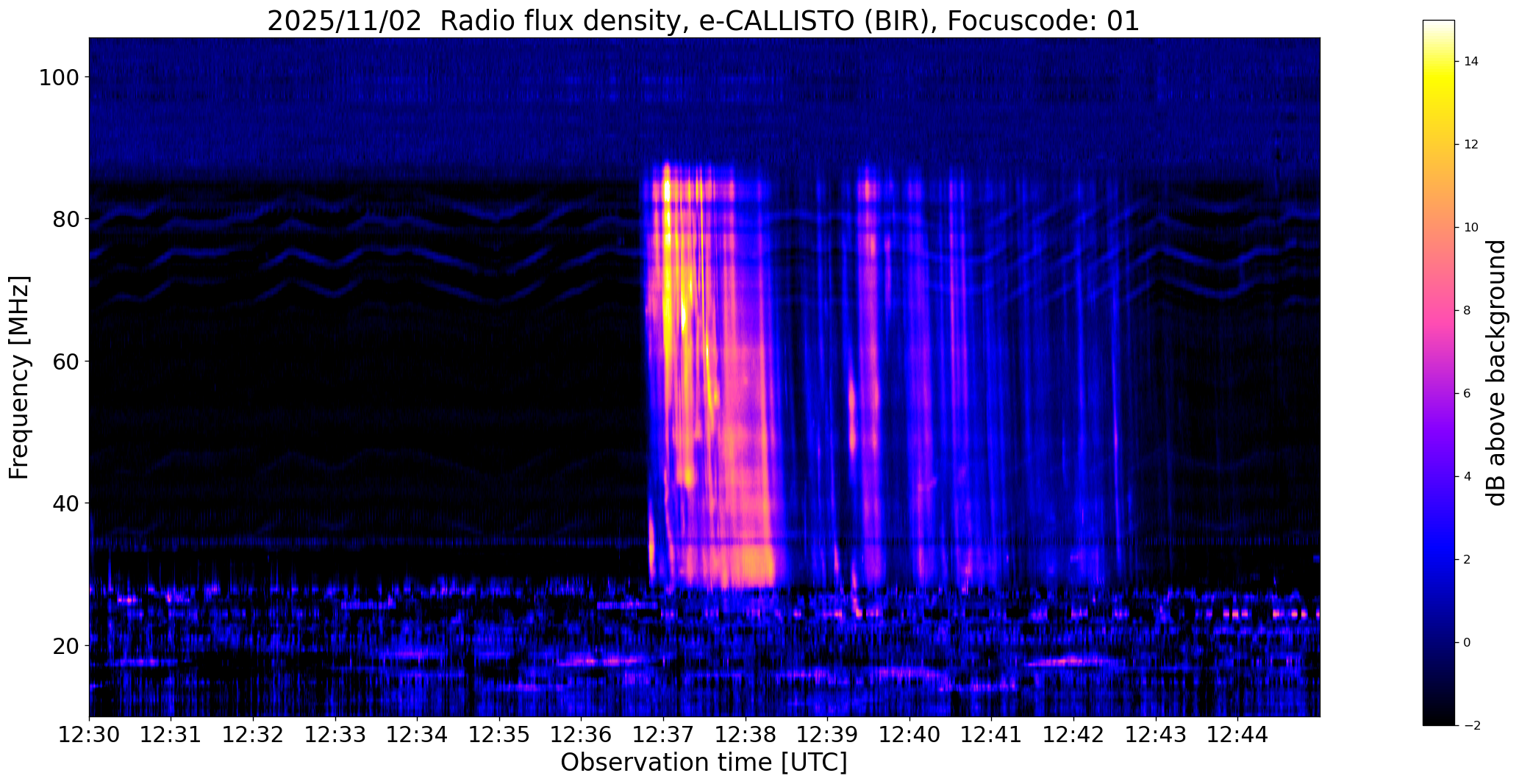The width and height of the screenshot is (1519, 784).
Task: Click the 'Observation time [UTC]' axis label
Action: (x=704, y=763)
